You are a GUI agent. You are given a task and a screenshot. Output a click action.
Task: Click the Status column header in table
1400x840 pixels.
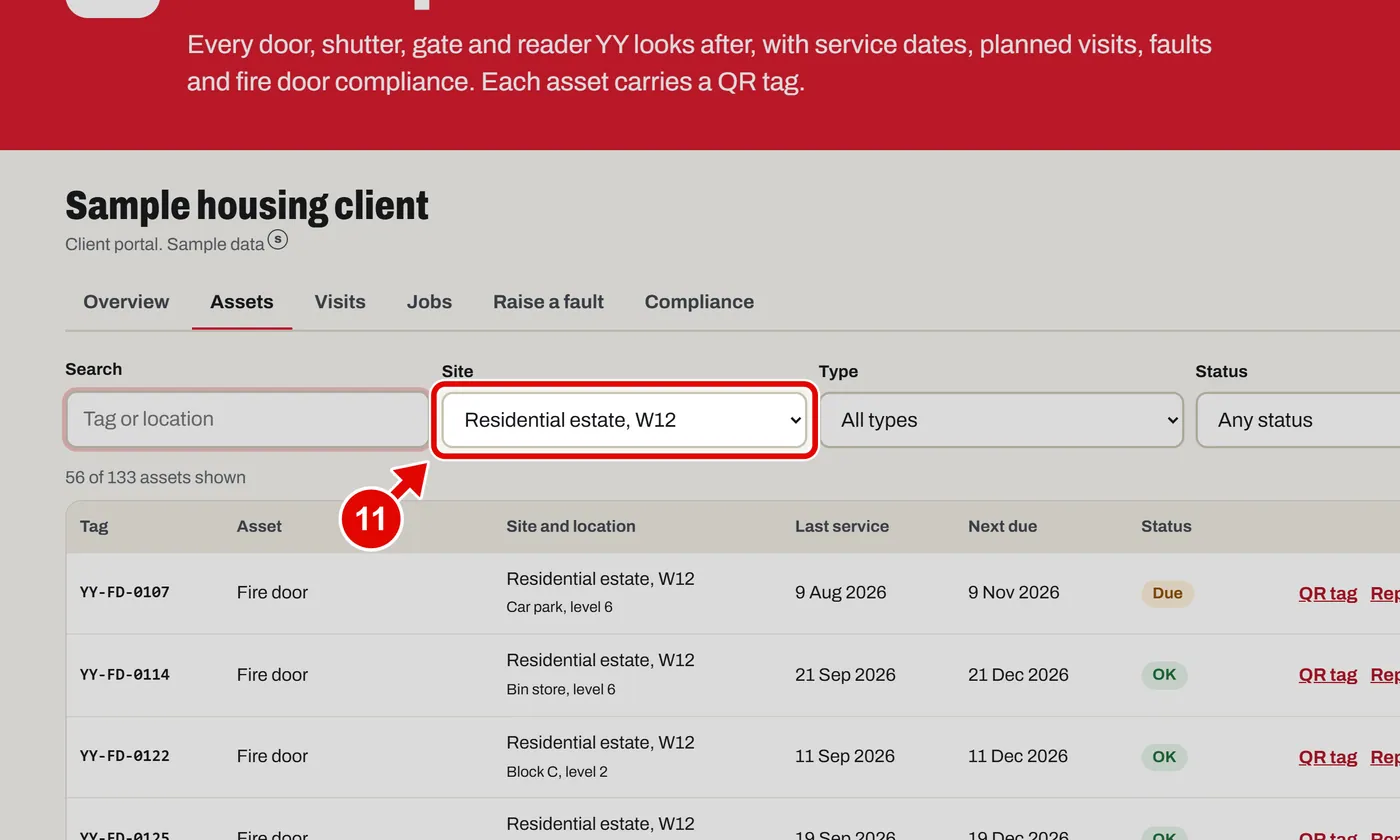tap(1166, 526)
